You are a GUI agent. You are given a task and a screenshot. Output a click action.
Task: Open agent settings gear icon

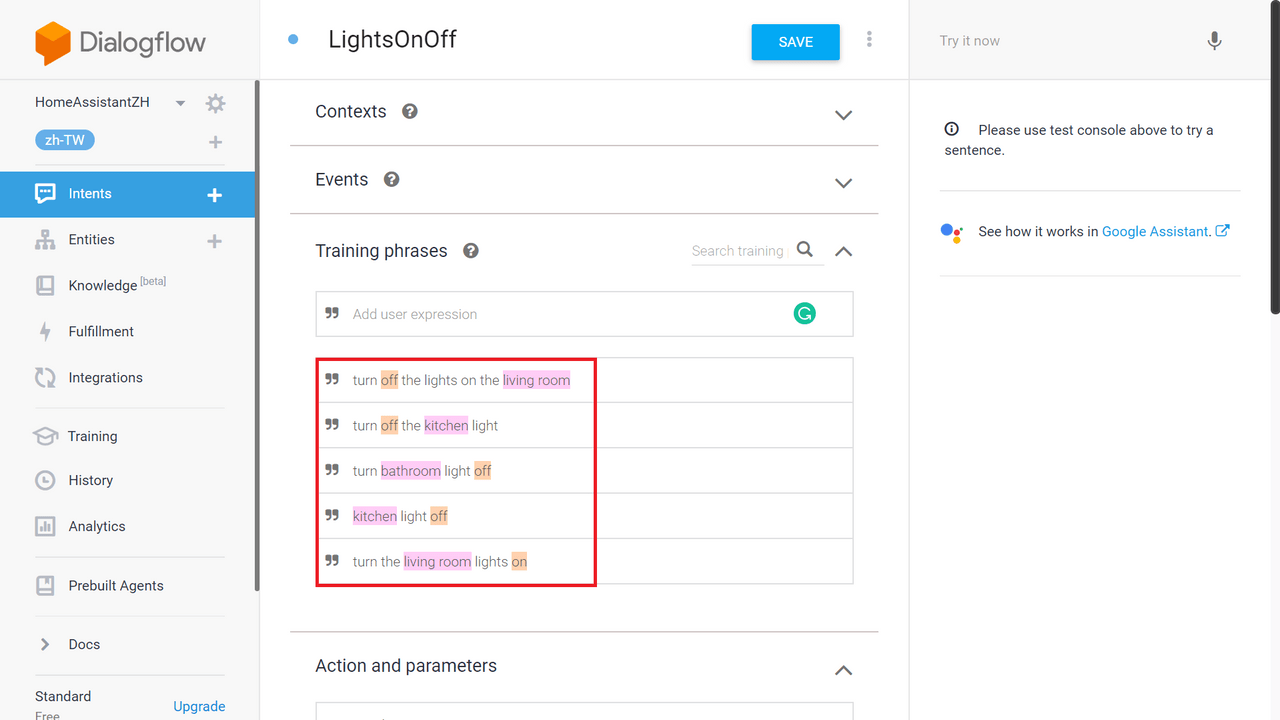[215, 103]
